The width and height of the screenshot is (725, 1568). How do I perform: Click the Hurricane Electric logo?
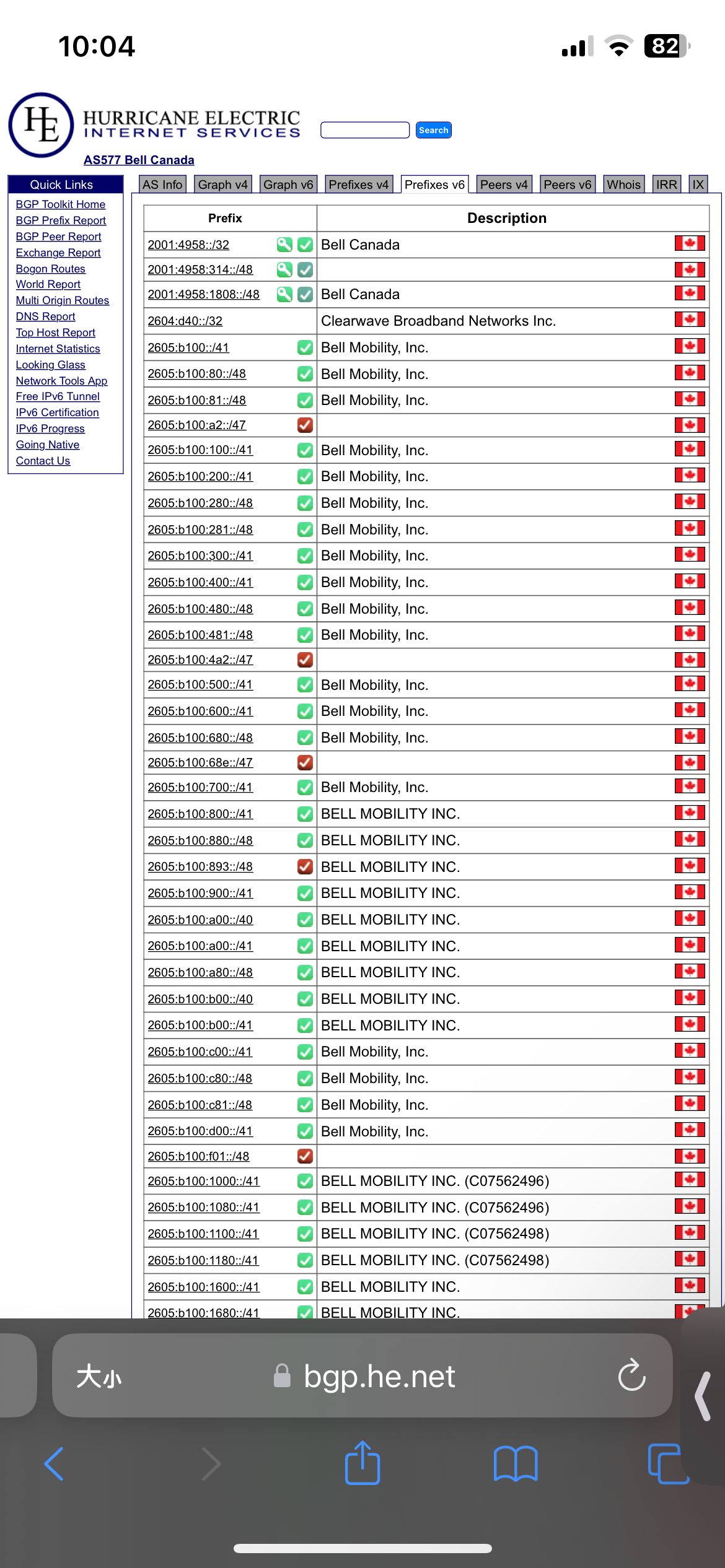42,125
